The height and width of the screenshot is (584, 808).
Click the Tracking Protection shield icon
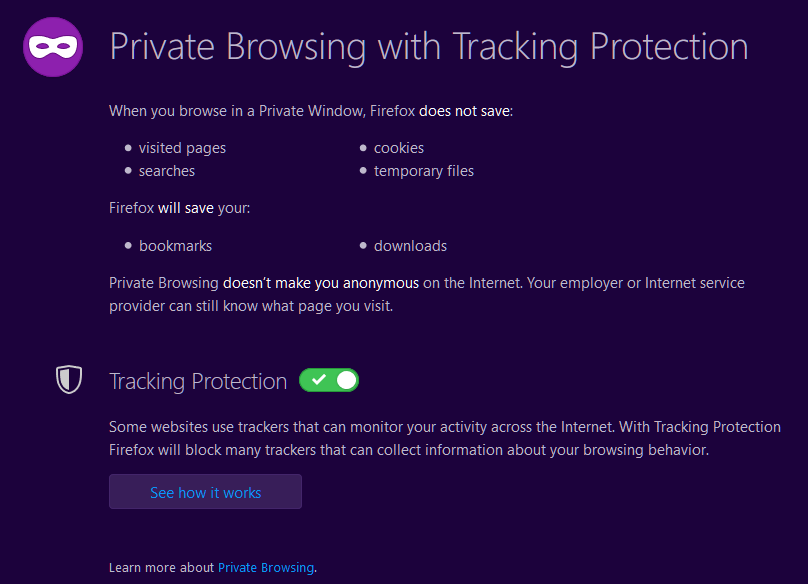[x=69, y=379]
